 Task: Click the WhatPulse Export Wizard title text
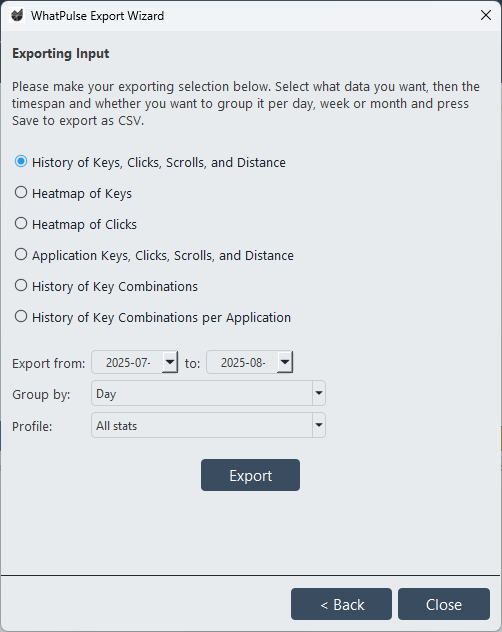pyautogui.click(x=98, y=16)
